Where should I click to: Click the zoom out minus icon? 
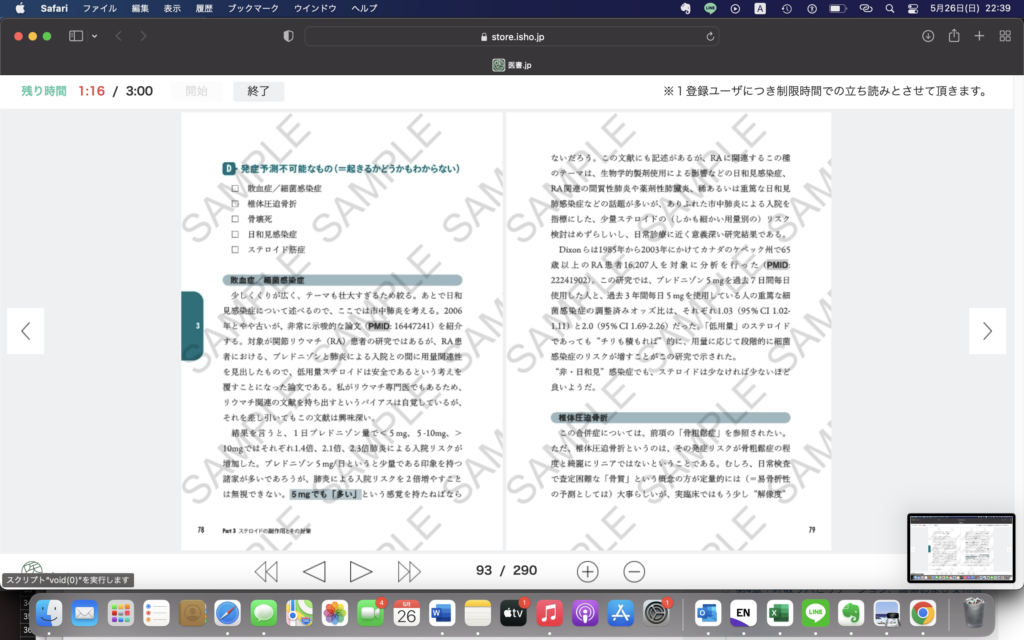click(634, 571)
